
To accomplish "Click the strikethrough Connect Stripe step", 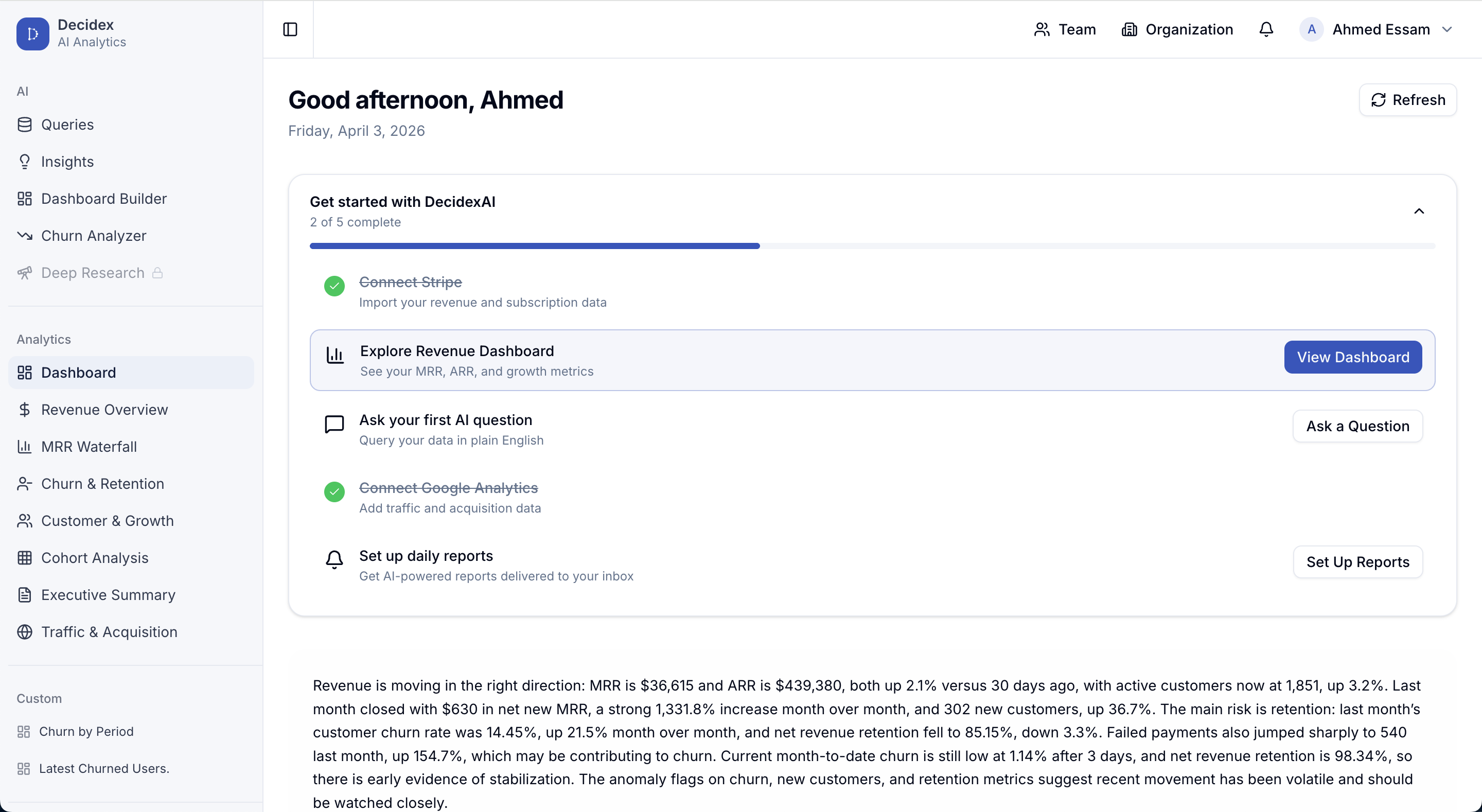I will click(410, 282).
